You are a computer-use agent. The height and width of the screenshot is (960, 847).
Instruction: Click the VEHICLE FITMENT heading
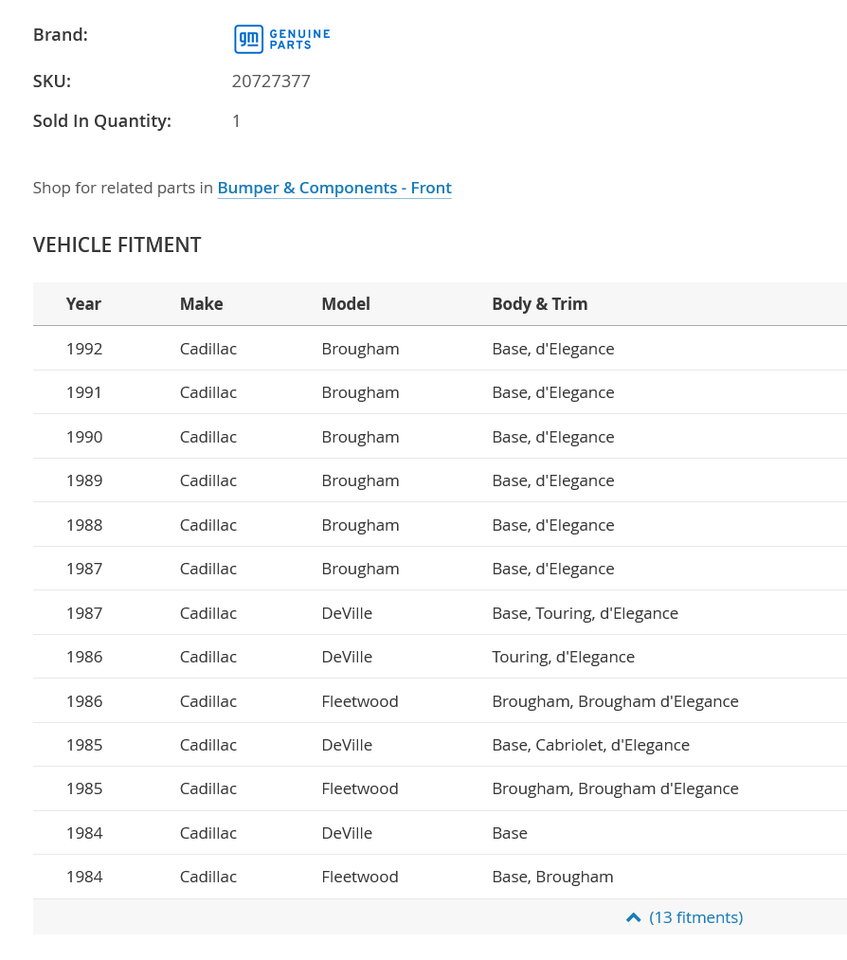117,245
